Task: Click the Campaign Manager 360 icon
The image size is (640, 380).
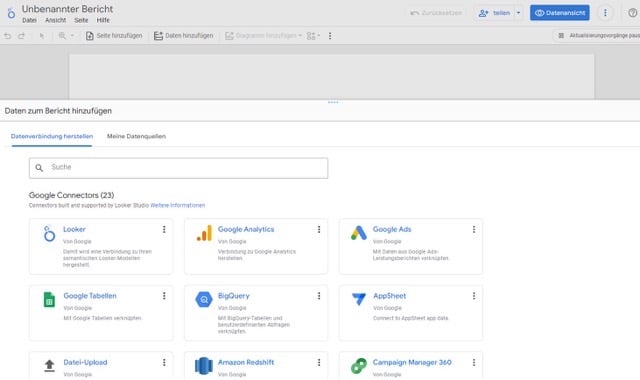Action: [x=359, y=366]
